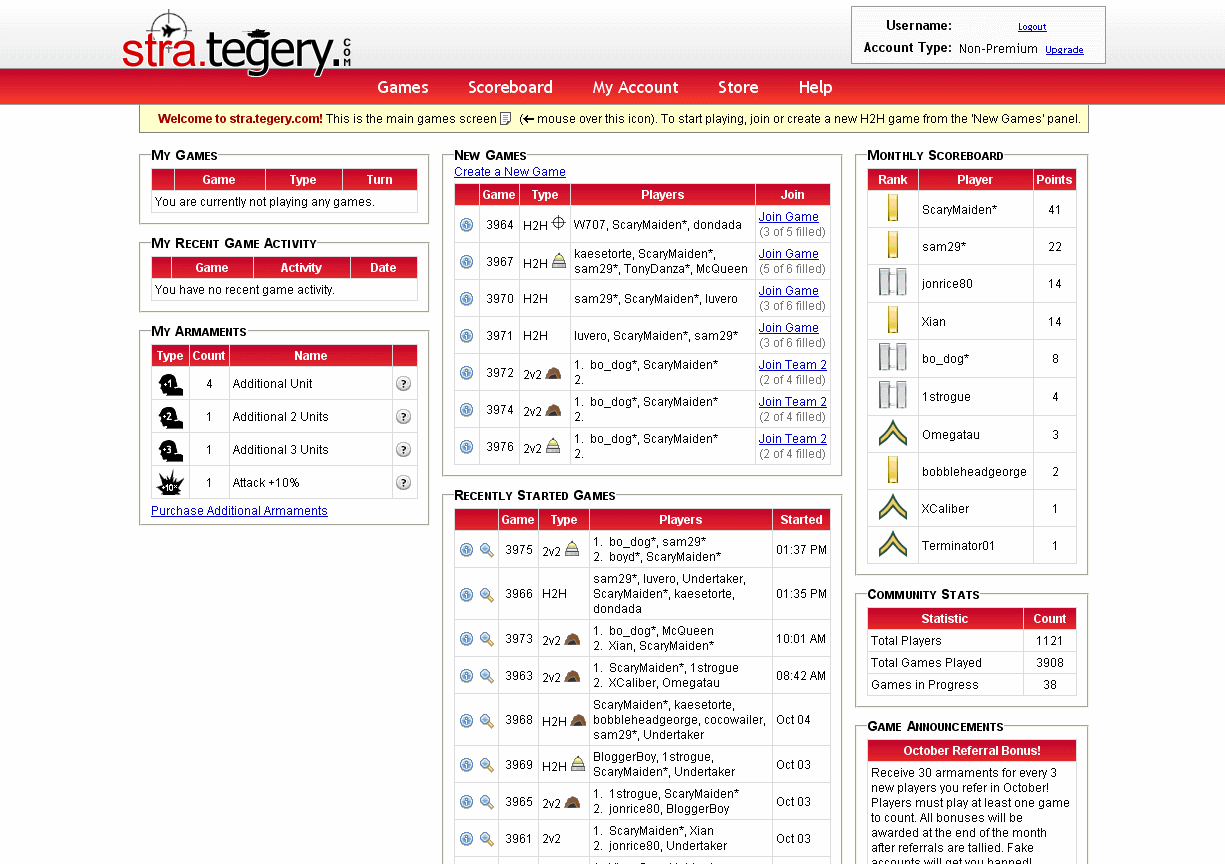Click "You have no recent game activity." text
Viewport: 1225px width, 864px height.
tap(245, 290)
